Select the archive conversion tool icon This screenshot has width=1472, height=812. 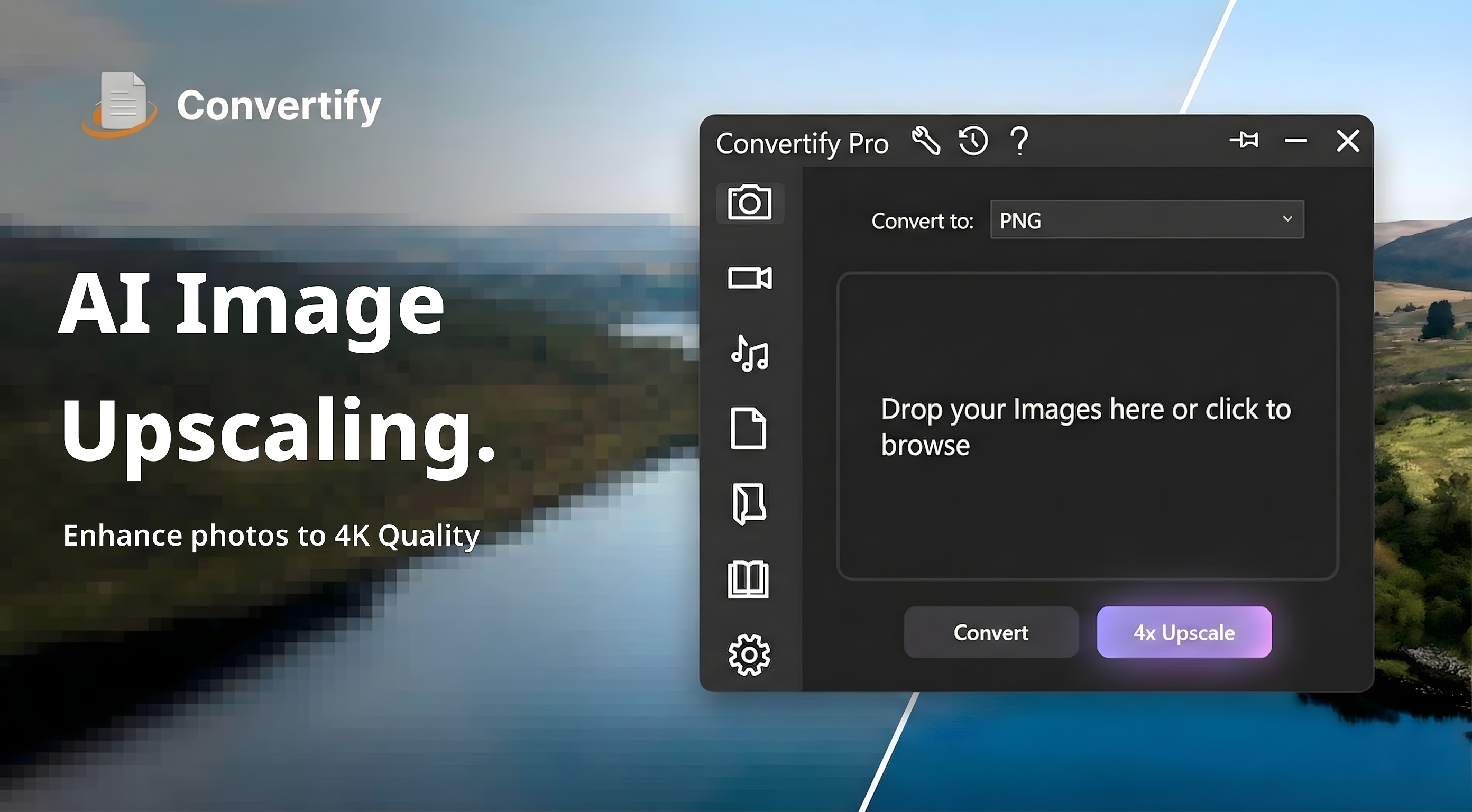point(749,504)
